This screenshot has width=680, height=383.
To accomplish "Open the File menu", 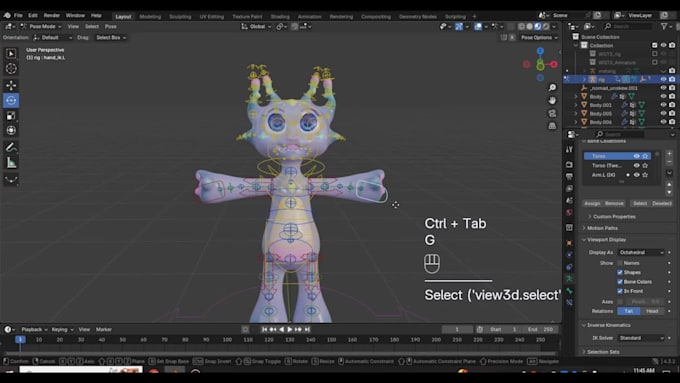I will tap(18, 16).
